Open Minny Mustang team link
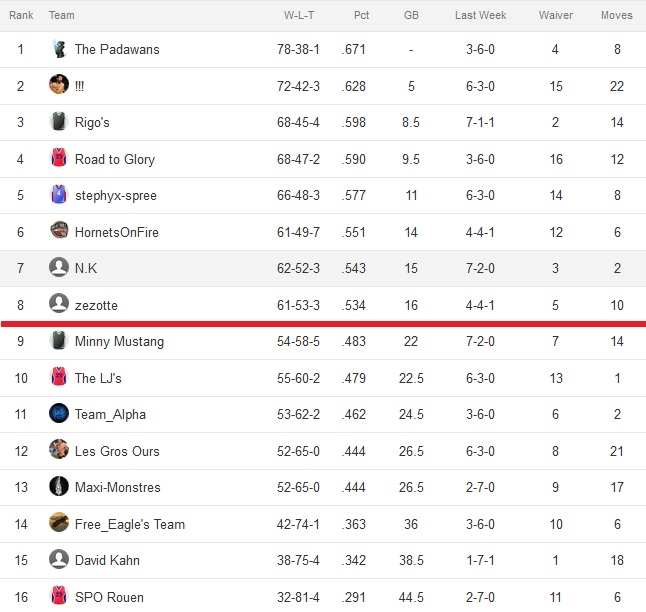This screenshot has width=646, height=612. point(119,342)
